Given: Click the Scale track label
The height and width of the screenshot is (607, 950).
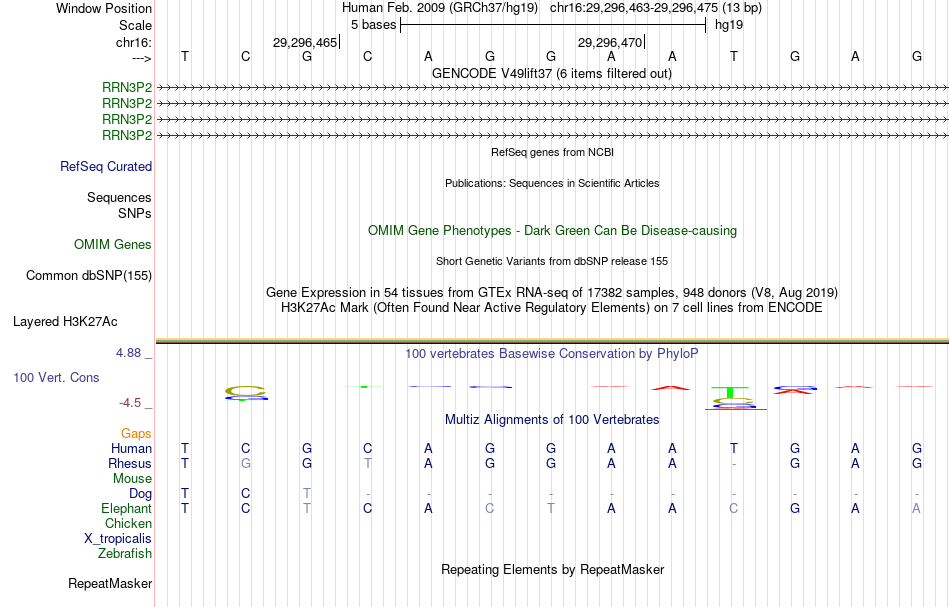Looking at the screenshot, I should click(135, 25).
